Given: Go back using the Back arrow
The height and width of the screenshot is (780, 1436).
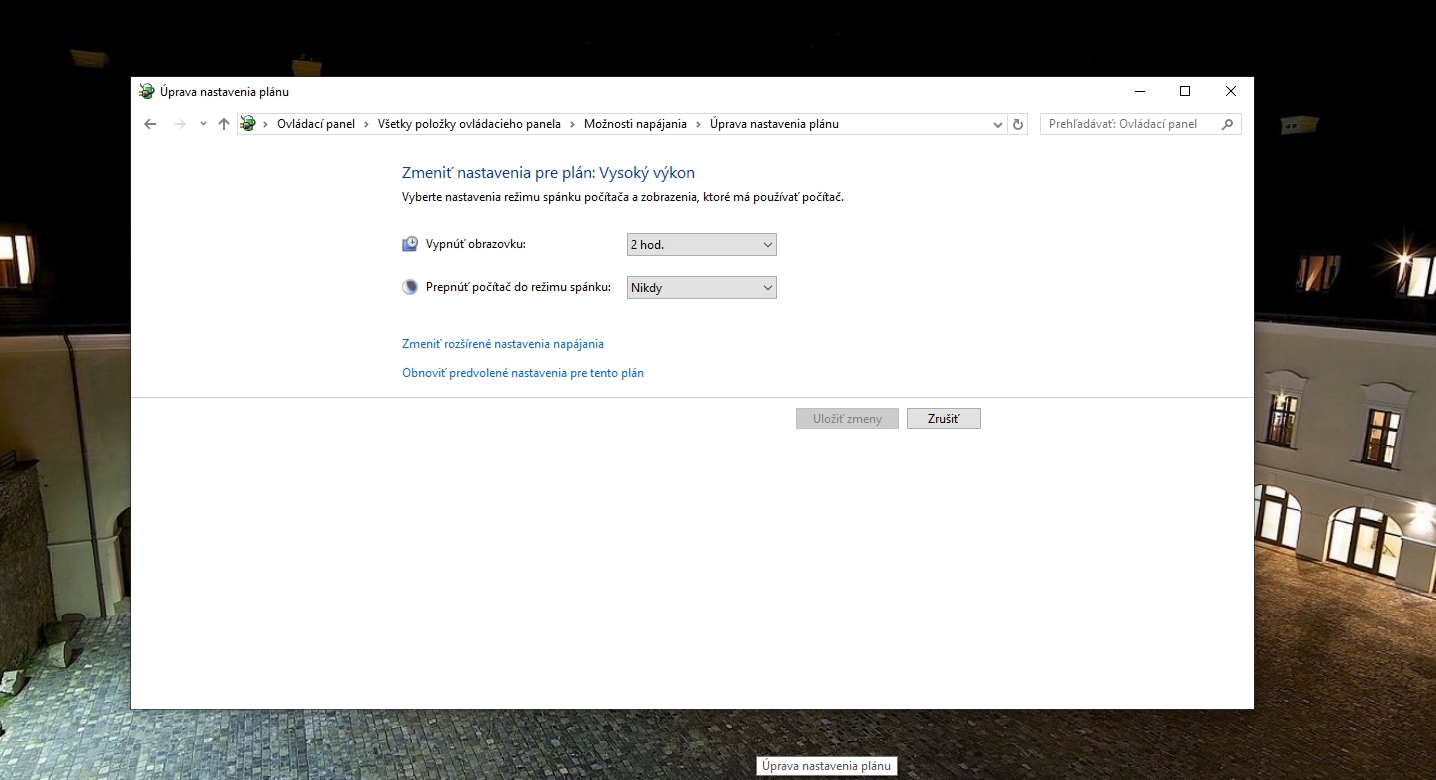Looking at the screenshot, I should [x=150, y=124].
